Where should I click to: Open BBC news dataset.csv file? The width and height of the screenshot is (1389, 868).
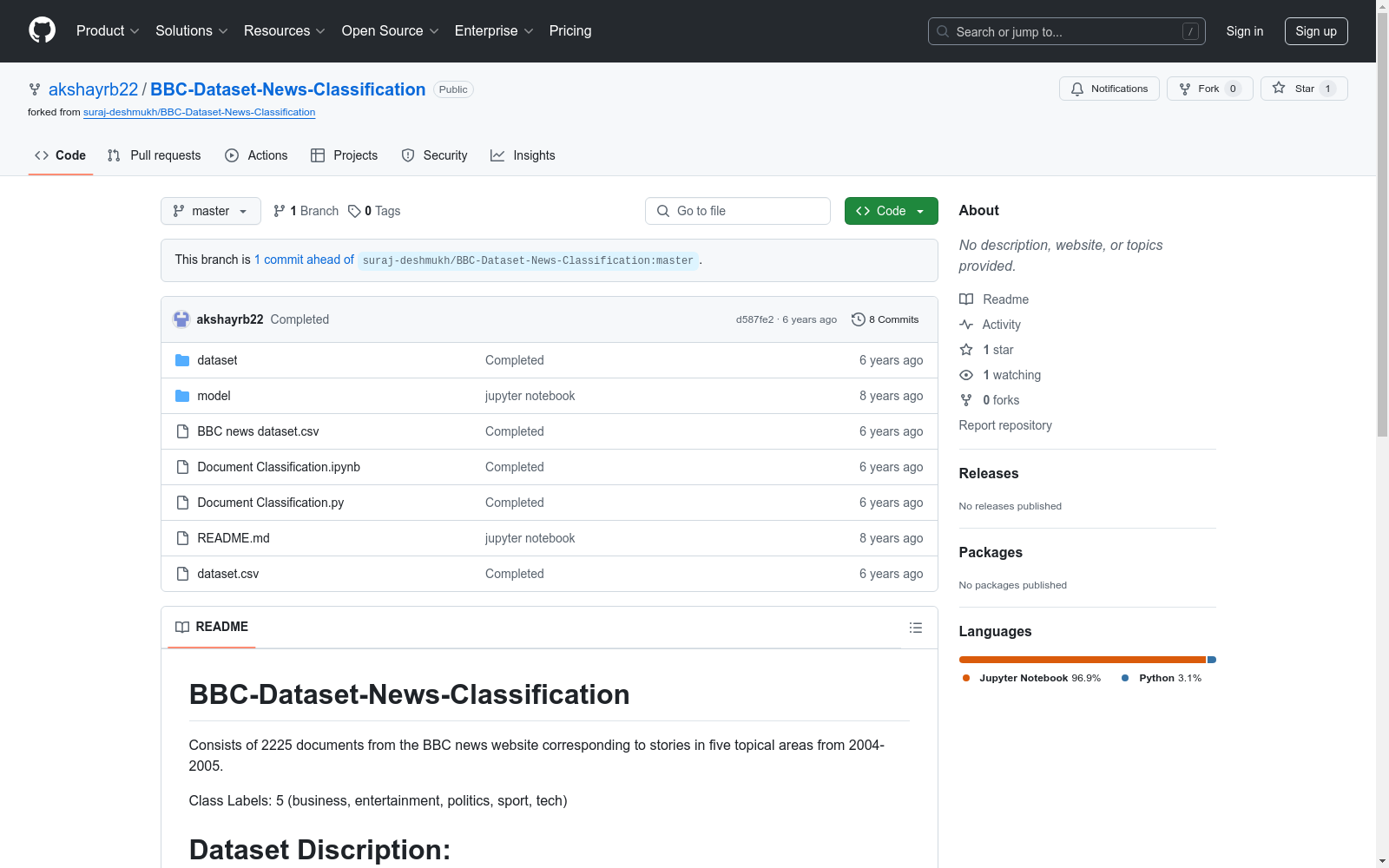click(x=258, y=431)
